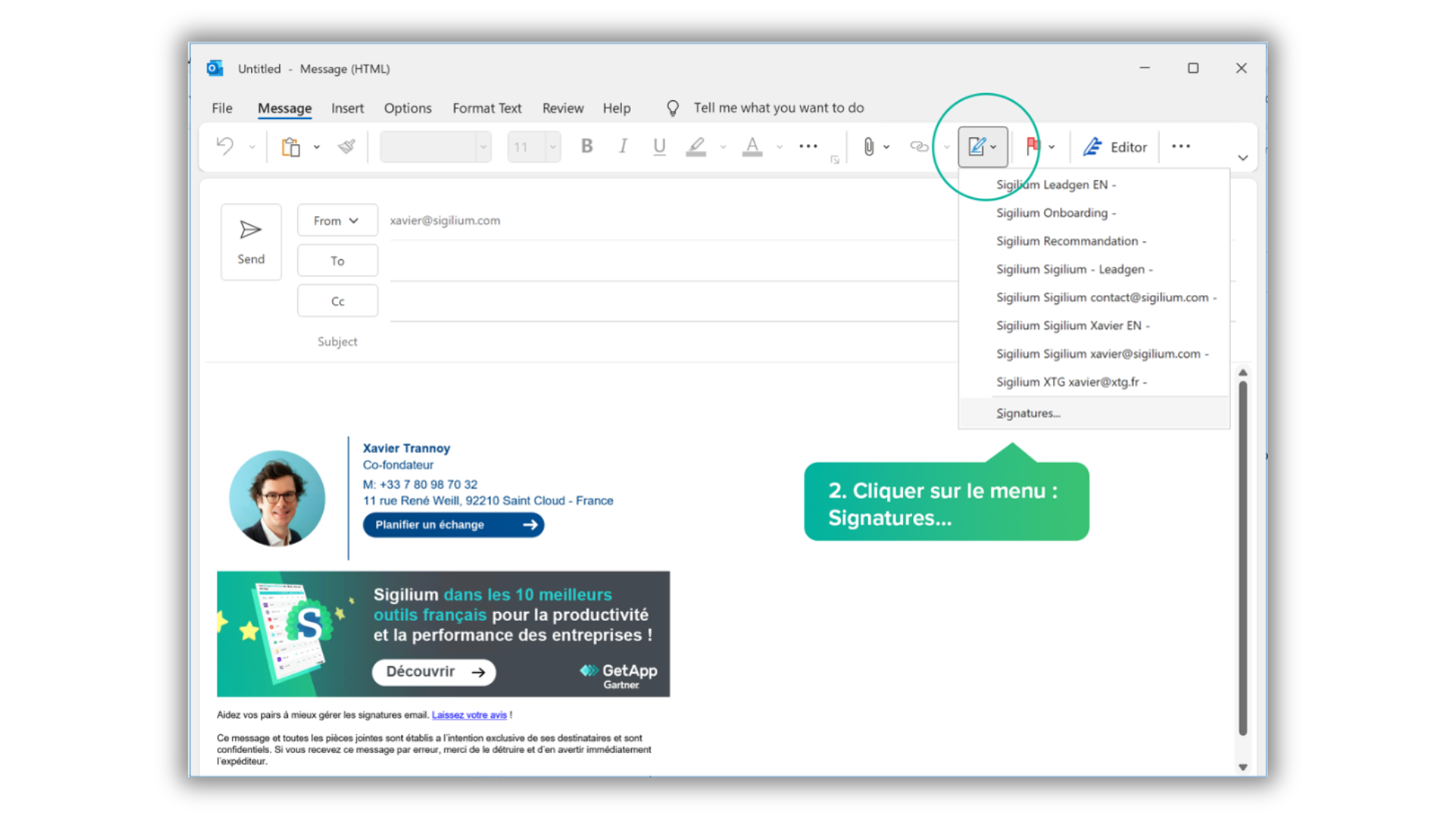The image size is (1456, 819).
Task: Open the Signature pen icon menu
Action: tap(977, 146)
